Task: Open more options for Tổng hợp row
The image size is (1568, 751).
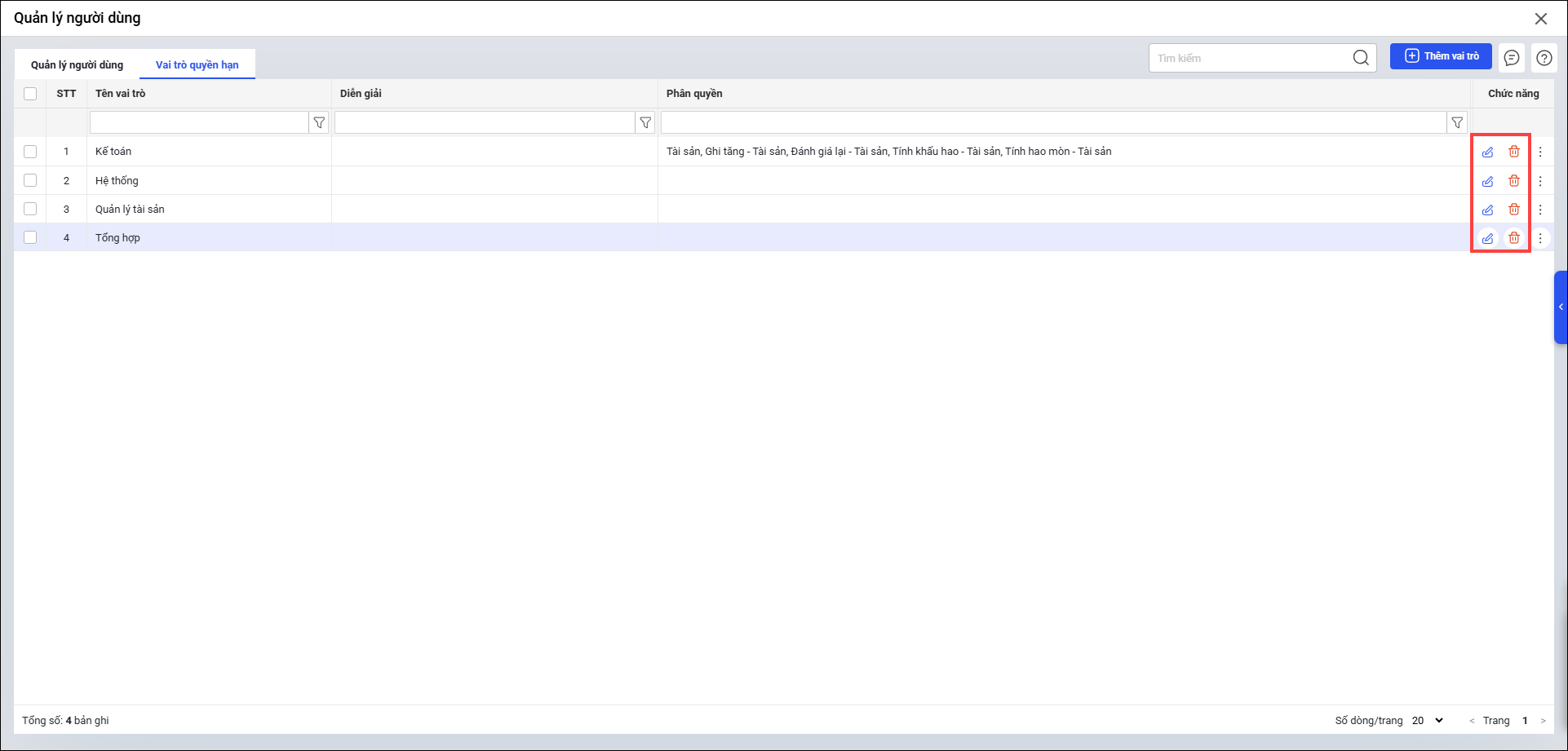Action: click(1540, 238)
